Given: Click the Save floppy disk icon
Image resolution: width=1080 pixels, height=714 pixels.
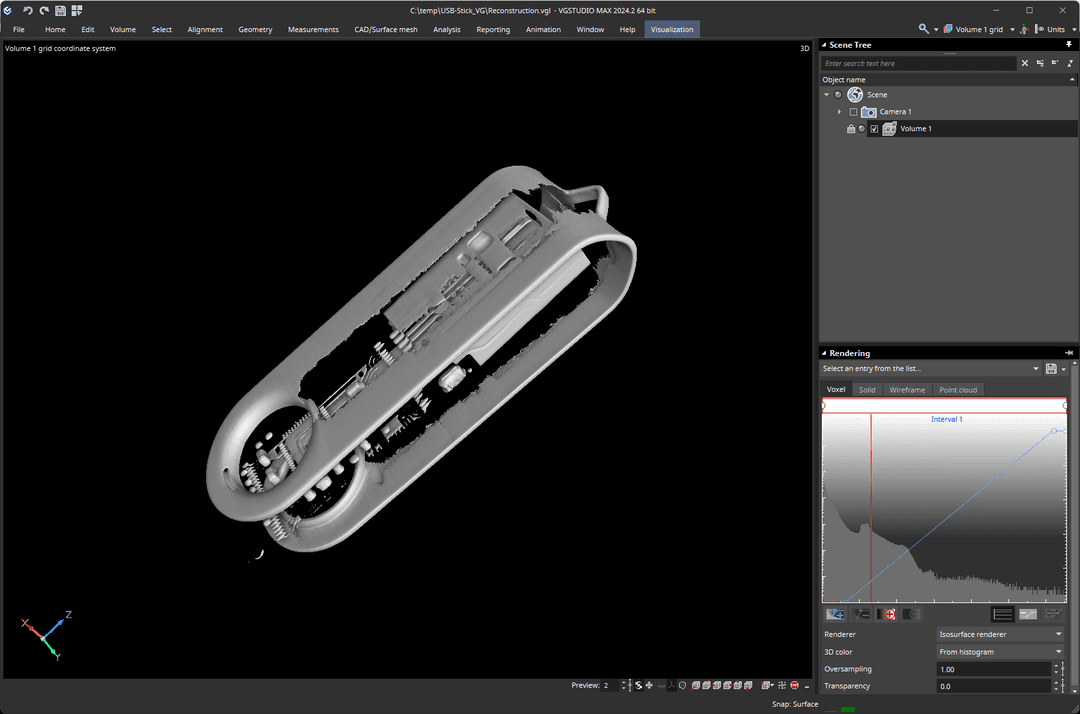Looking at the screenshot, I should [x=60, y=10].
